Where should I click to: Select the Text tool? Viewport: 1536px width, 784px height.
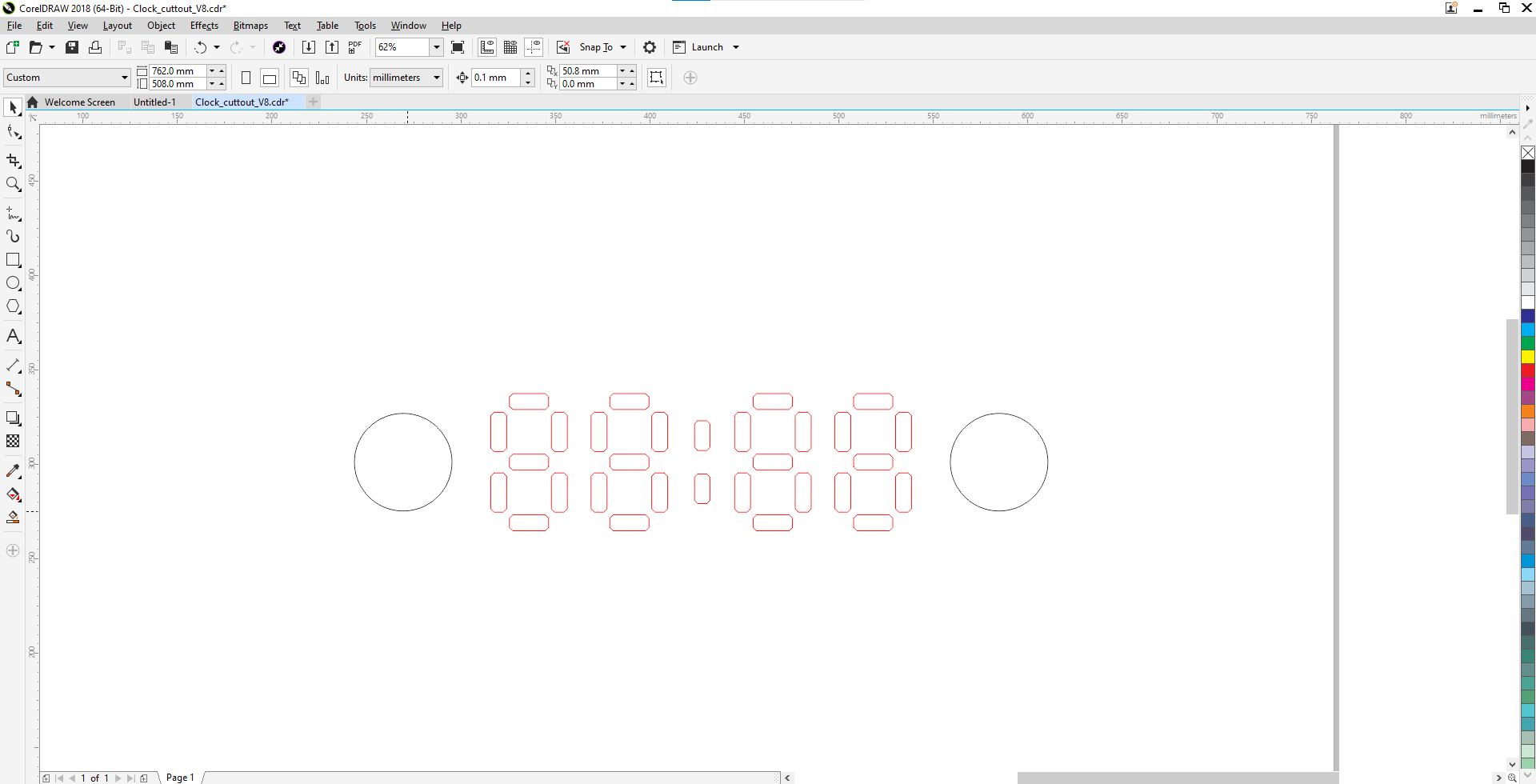(13, 336)
